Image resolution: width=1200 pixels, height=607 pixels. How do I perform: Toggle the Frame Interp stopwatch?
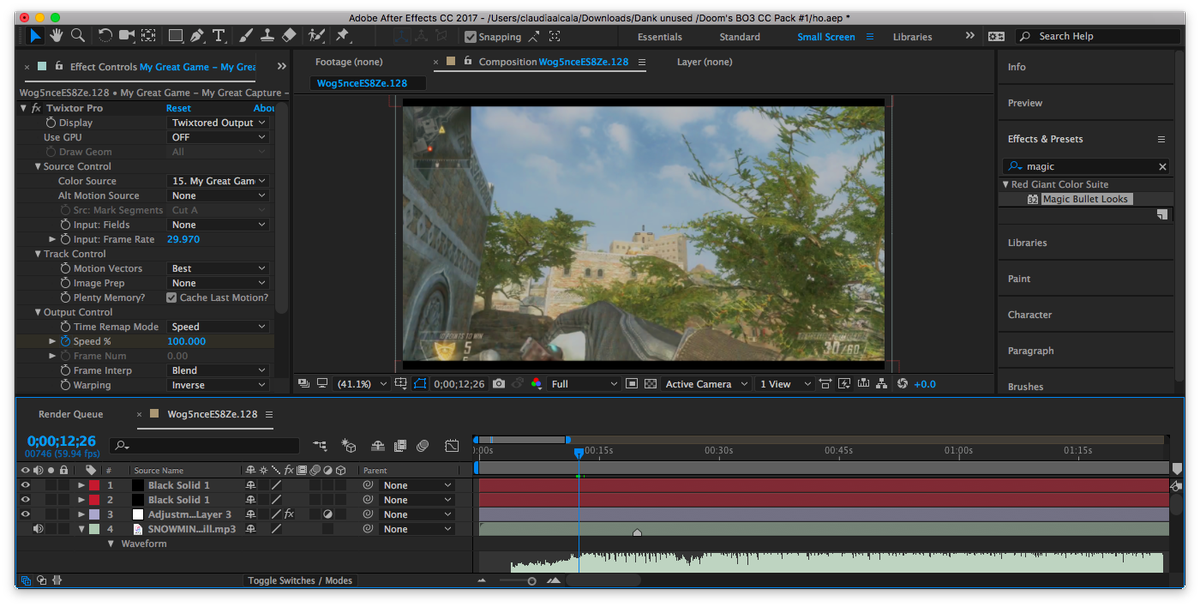pyautogui.click(x=65, y=371)
